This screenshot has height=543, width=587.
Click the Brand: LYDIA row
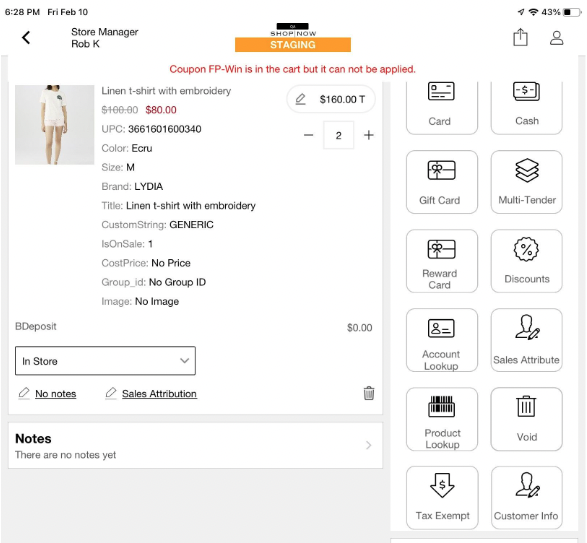click(132, 186)
